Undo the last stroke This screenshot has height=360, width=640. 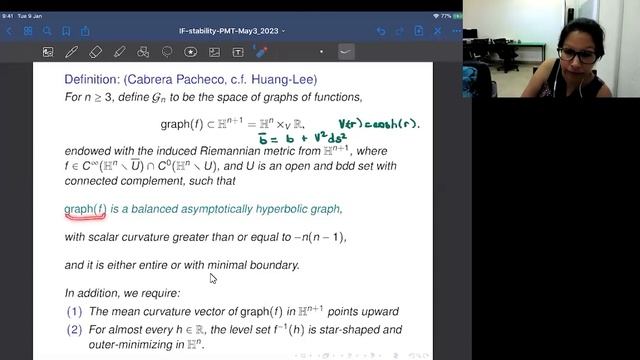pos(381,31)
